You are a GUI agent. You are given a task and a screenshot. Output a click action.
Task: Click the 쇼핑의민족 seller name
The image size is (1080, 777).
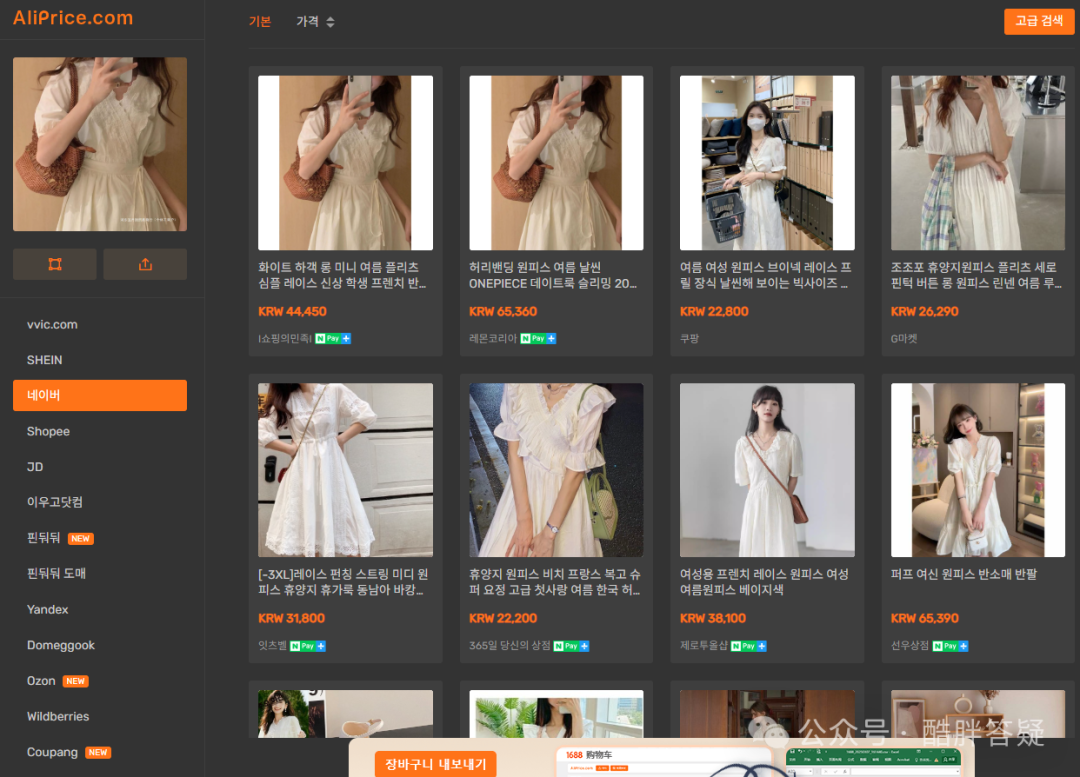click(285, 338)
